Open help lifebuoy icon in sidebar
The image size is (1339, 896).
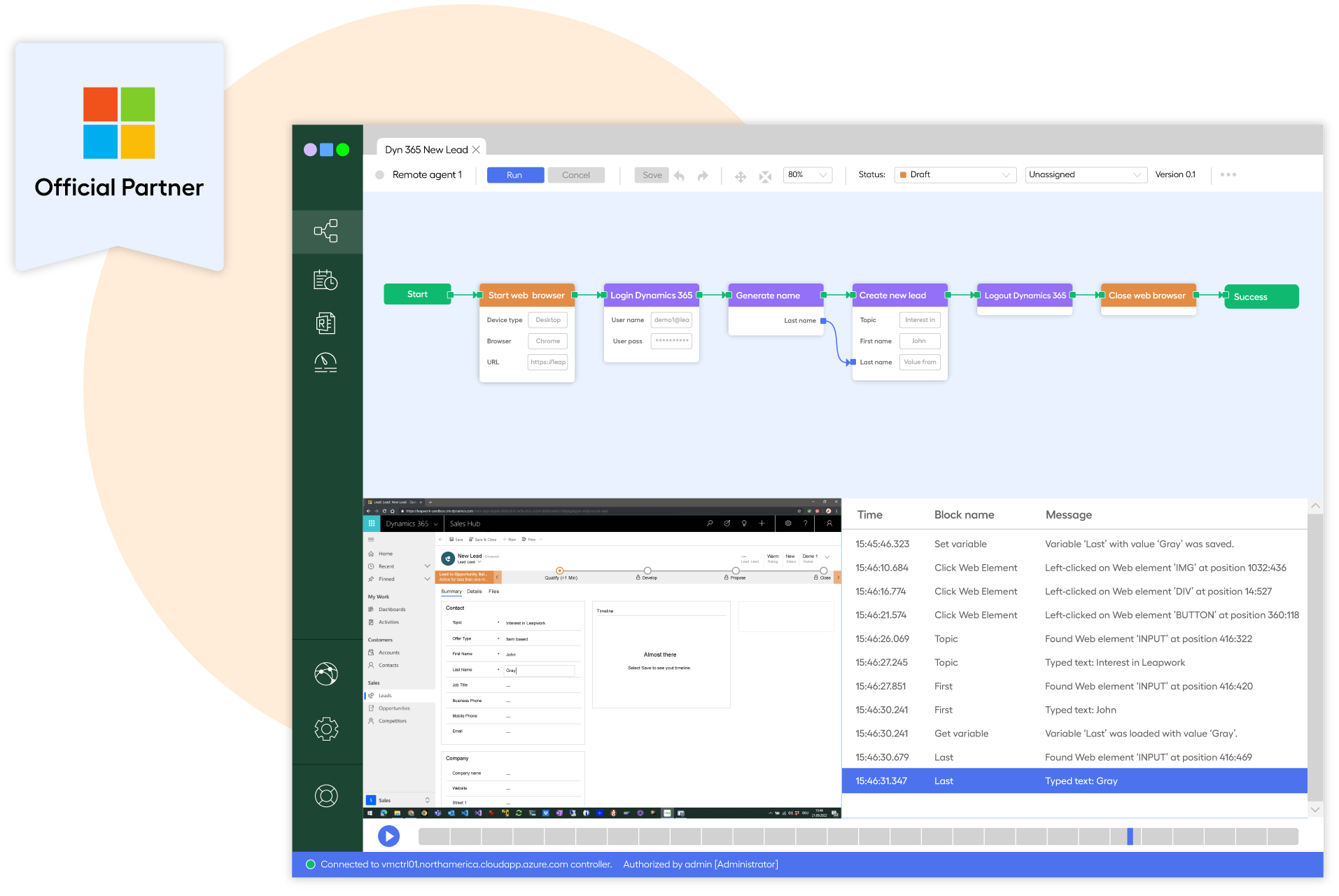326,796
